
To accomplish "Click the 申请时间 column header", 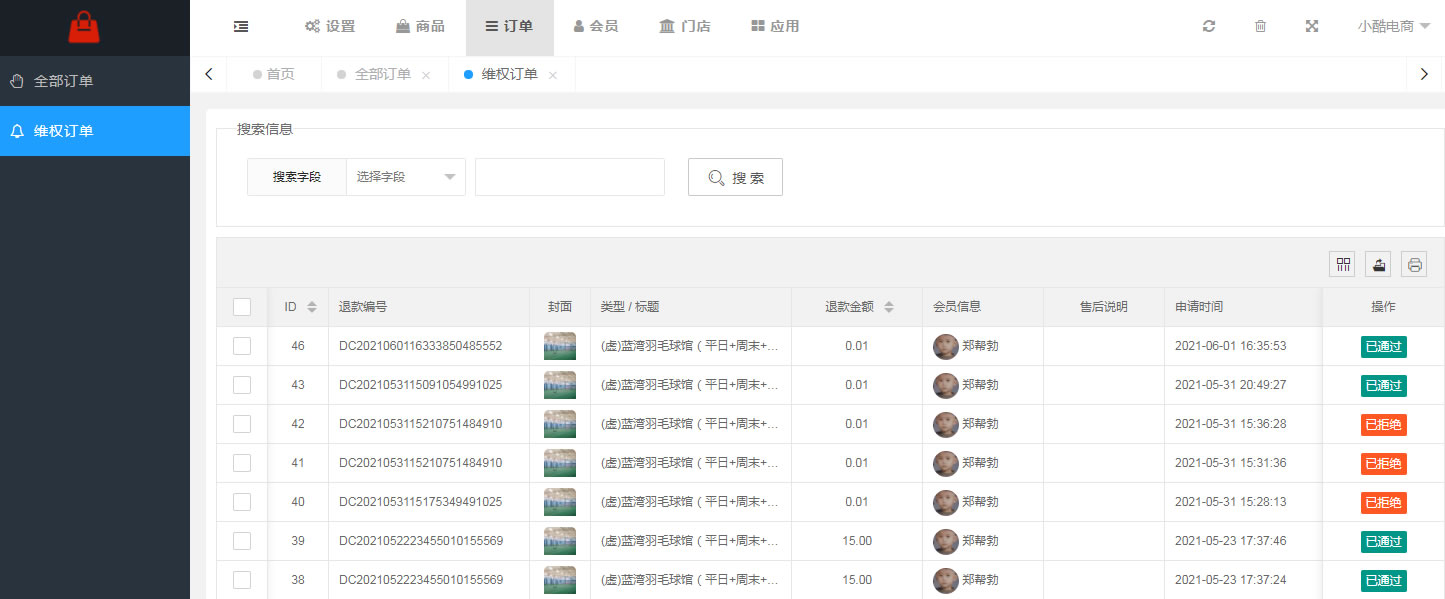I will 1199,307.
